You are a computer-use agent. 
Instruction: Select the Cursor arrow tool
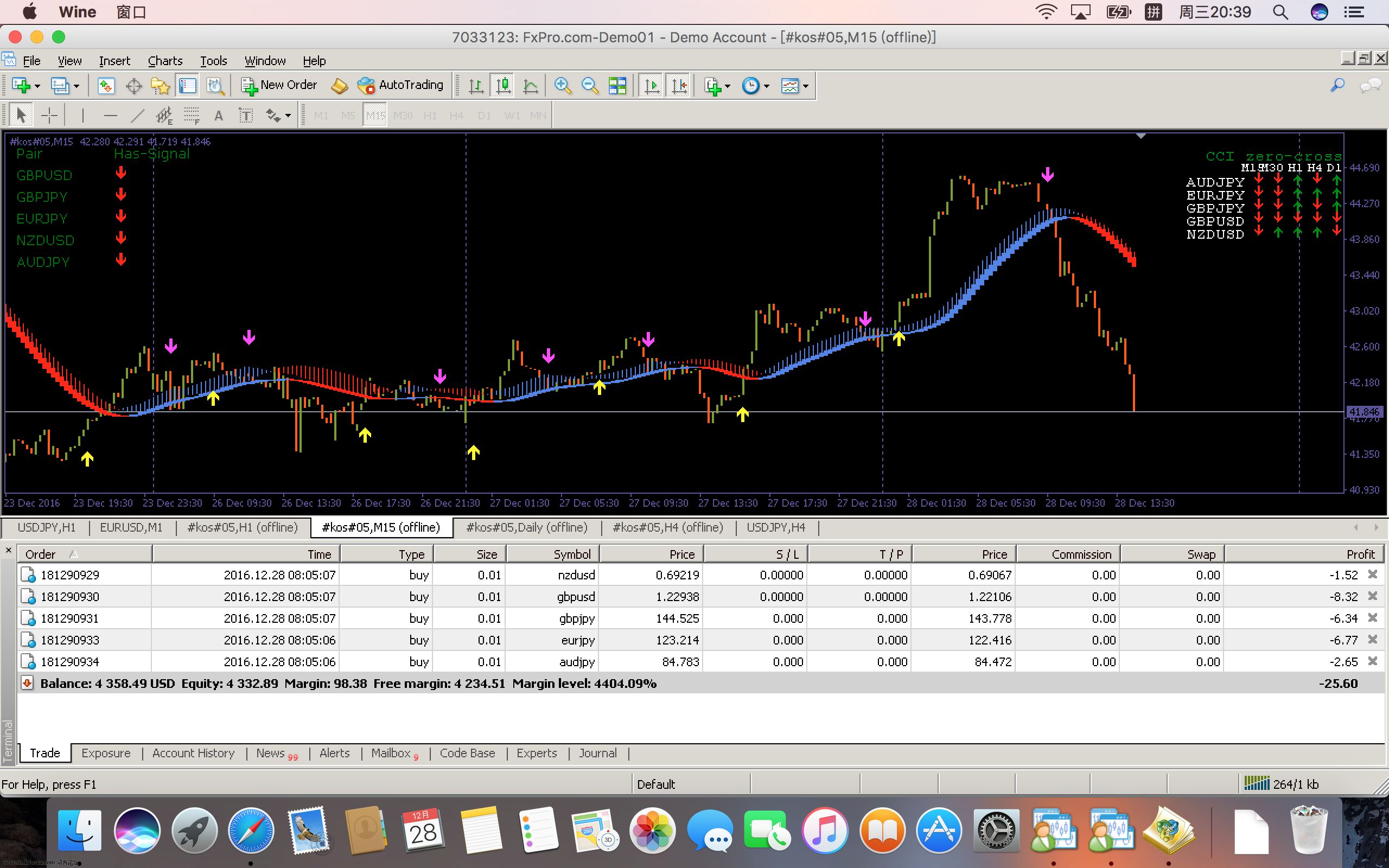point(21,116)
